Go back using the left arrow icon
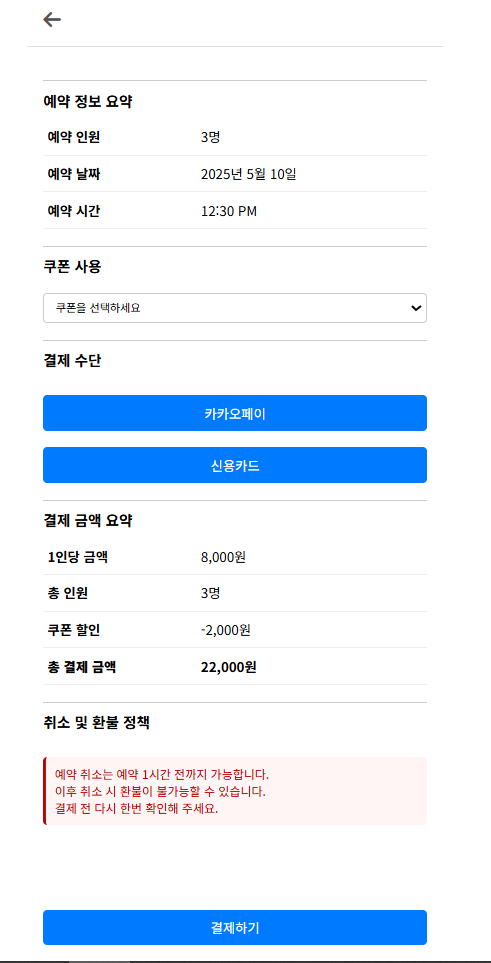This screenshot has height=963, width=491. [52, 20]
